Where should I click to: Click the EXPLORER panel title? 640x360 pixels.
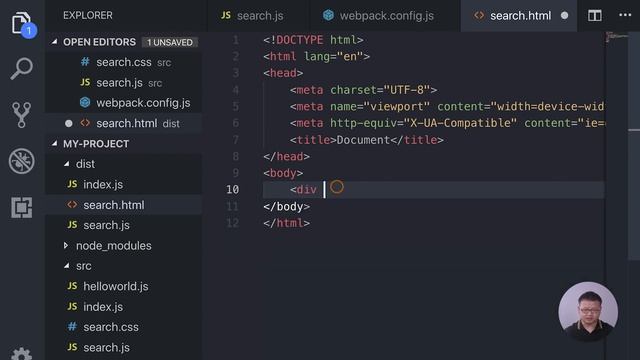(88, 16)
